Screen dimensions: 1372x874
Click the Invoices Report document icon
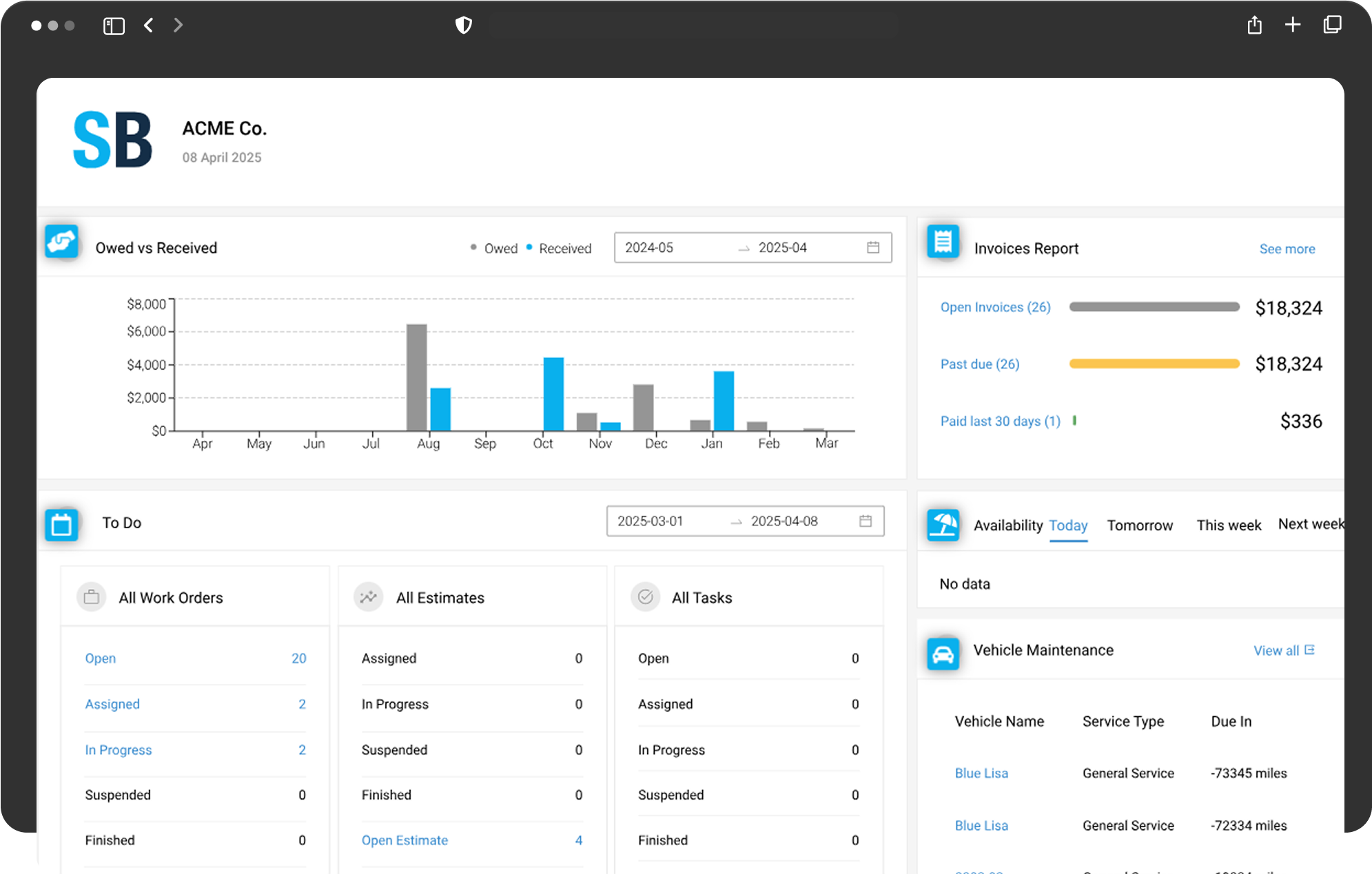point(943,242)
